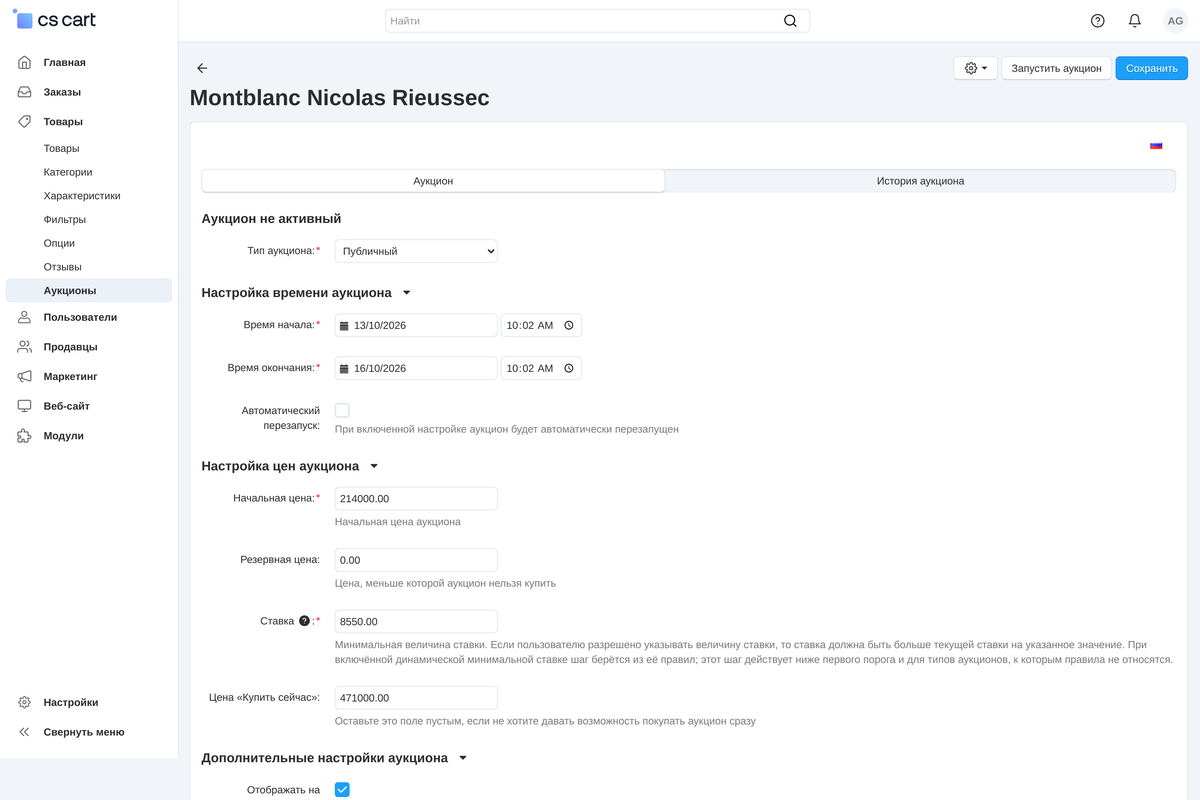Open the clock picker for start time
The height and width of the screenshot is (800, 1200).
click(568, 326)
